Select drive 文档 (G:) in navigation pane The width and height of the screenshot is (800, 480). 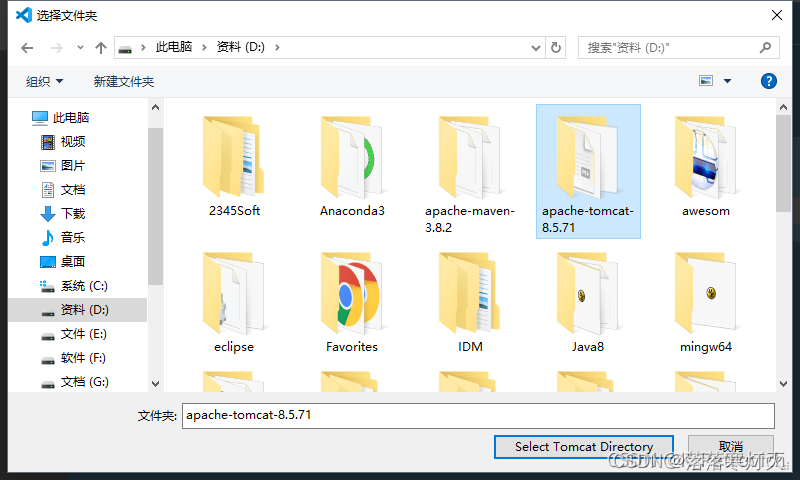74,382
